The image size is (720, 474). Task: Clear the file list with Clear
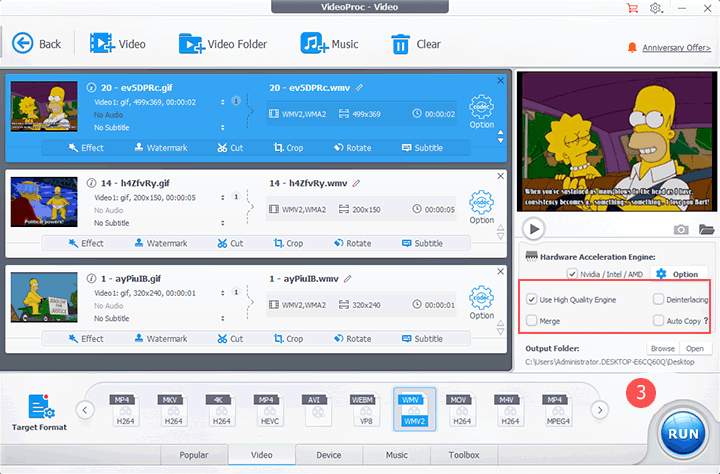[x=416, y=44]
